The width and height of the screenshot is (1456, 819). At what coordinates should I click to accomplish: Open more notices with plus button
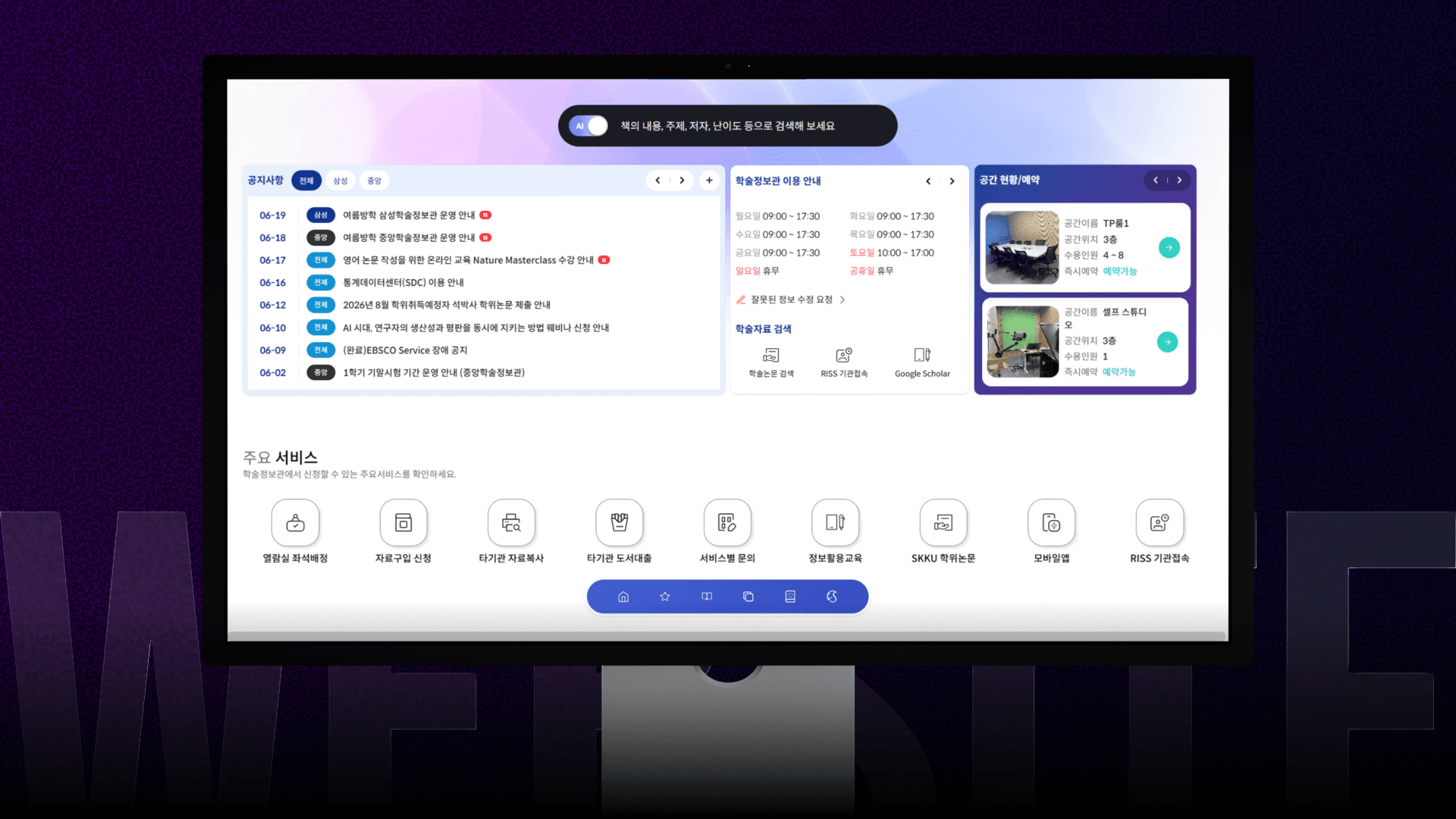[709, 180]
